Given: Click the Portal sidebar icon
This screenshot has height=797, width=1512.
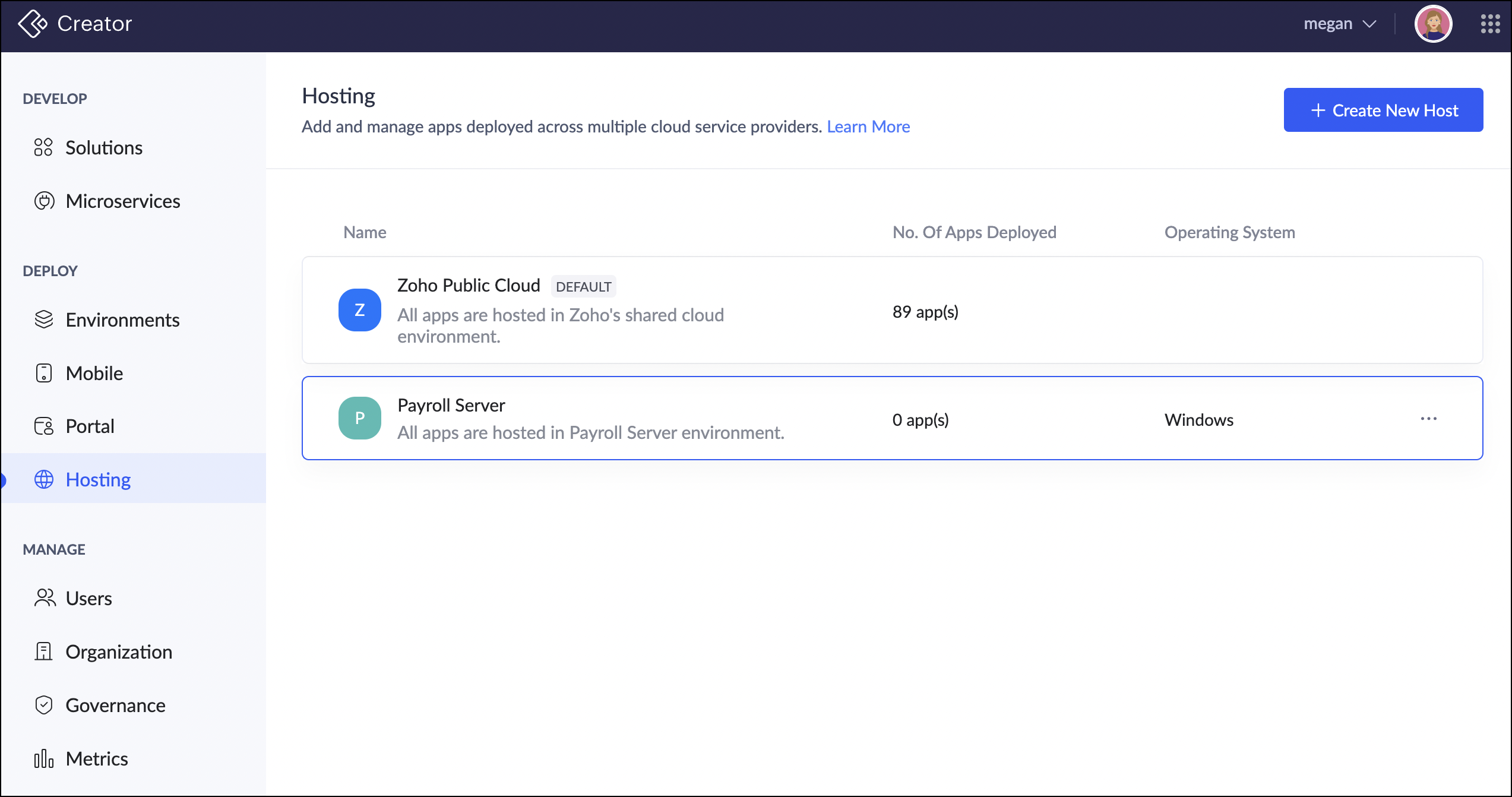Looking at the screenshot, I should pyautogui.click(x=44, y=426).
